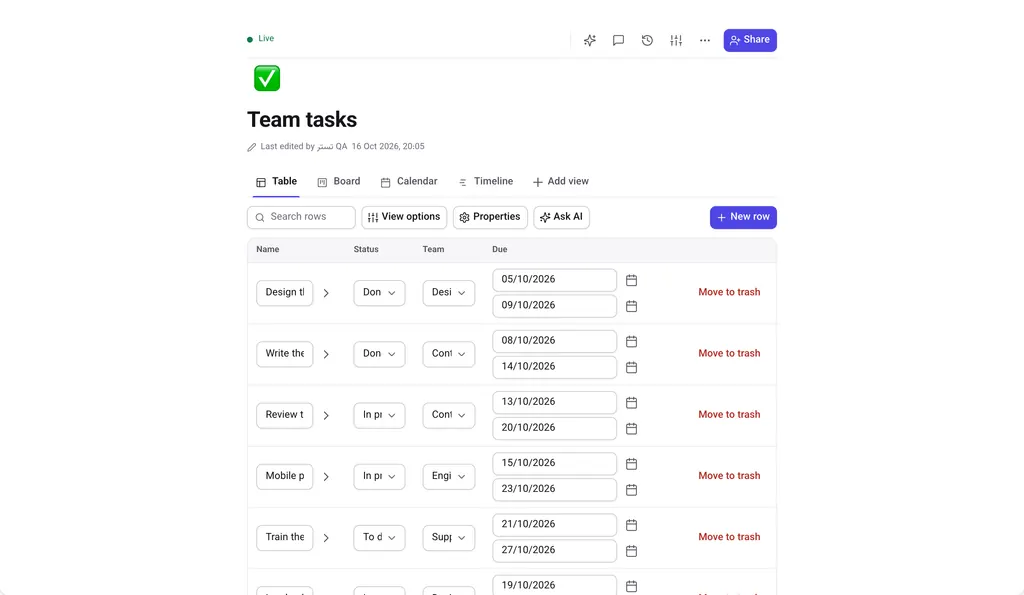Click the green checkmark page emoji
The image size is (1024, 595).
[x=267, y=78]
